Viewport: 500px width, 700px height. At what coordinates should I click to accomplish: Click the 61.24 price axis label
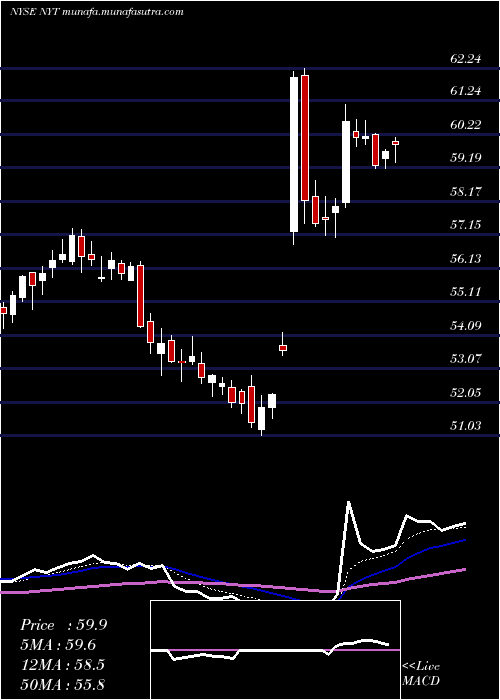click(466, 91)
